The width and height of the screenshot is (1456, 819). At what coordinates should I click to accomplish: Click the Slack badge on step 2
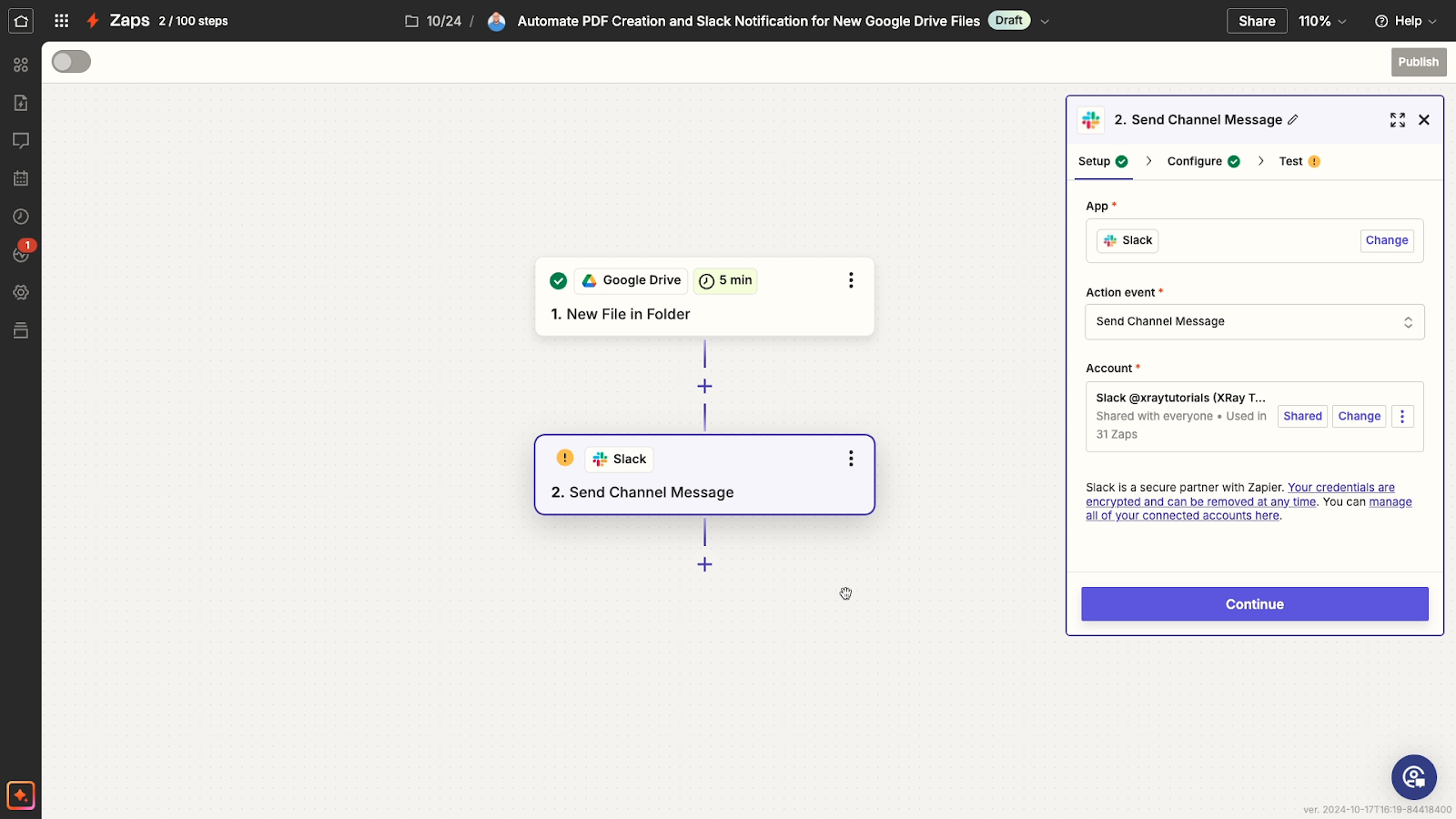click(620, 459)
